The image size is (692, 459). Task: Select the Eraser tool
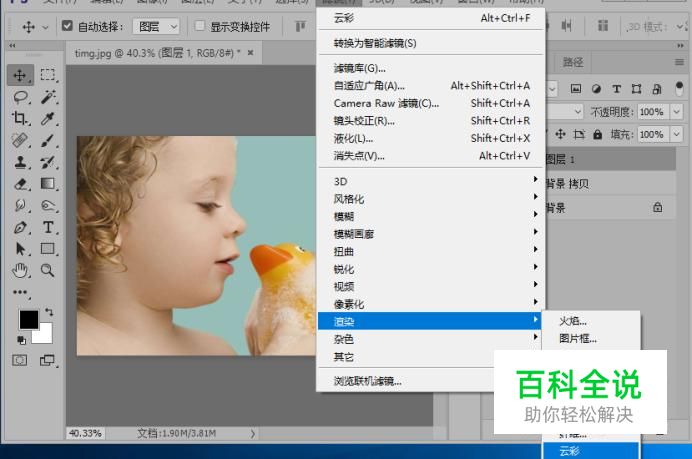(20, 184)
